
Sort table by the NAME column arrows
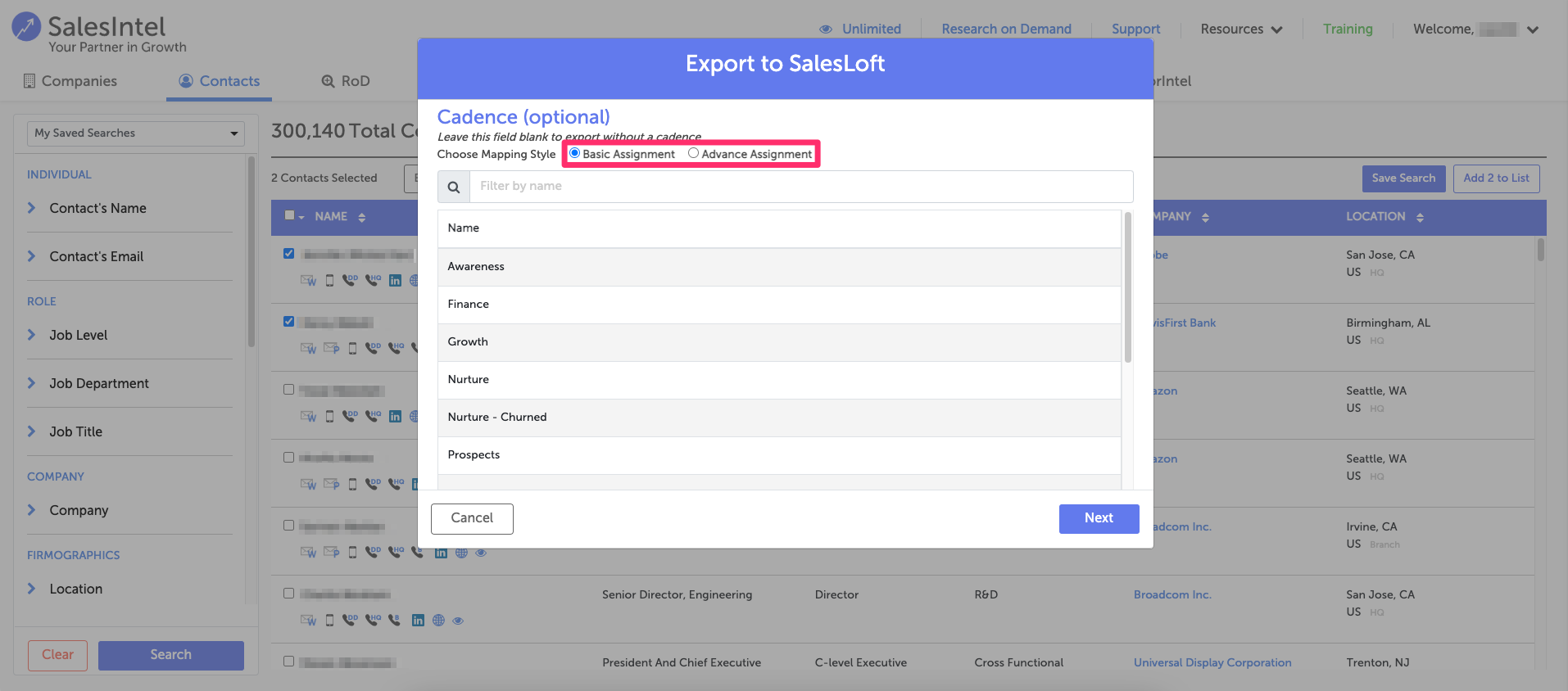[x=361, y=218]
